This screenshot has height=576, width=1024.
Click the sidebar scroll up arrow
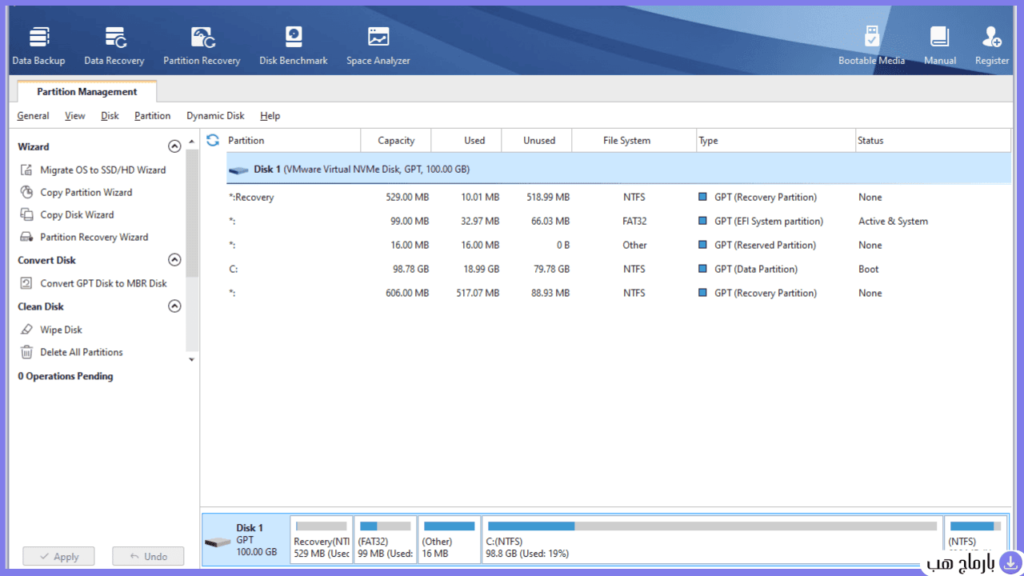[191, 142]
